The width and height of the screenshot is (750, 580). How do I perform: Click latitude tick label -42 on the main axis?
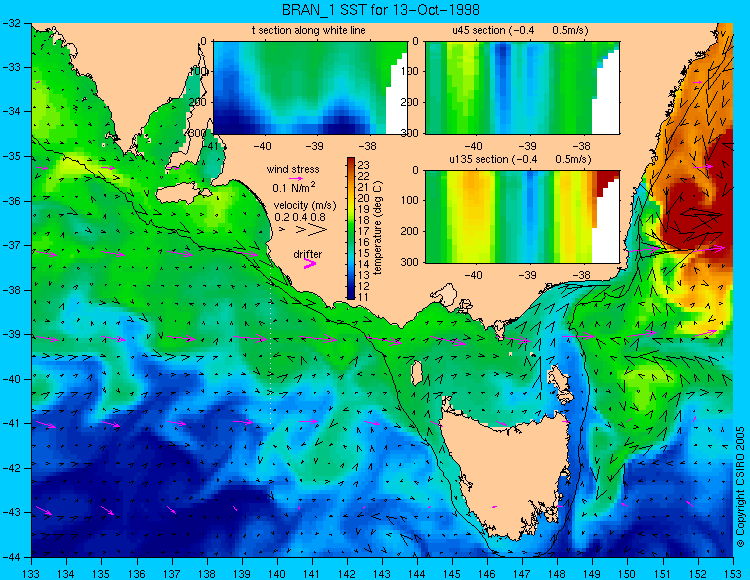(12, 468)
